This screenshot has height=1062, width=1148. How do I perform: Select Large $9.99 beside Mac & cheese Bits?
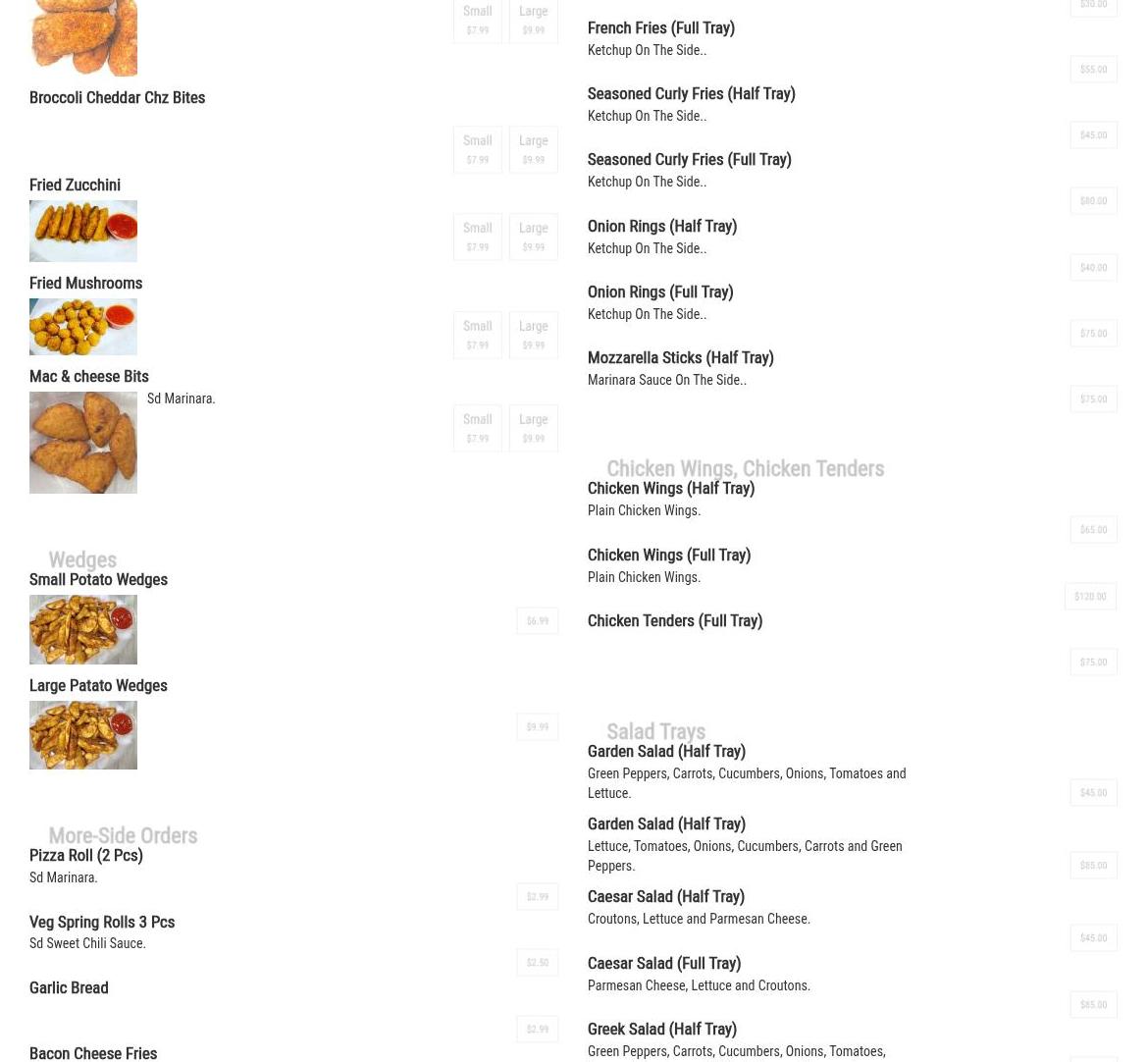(533, 429)
